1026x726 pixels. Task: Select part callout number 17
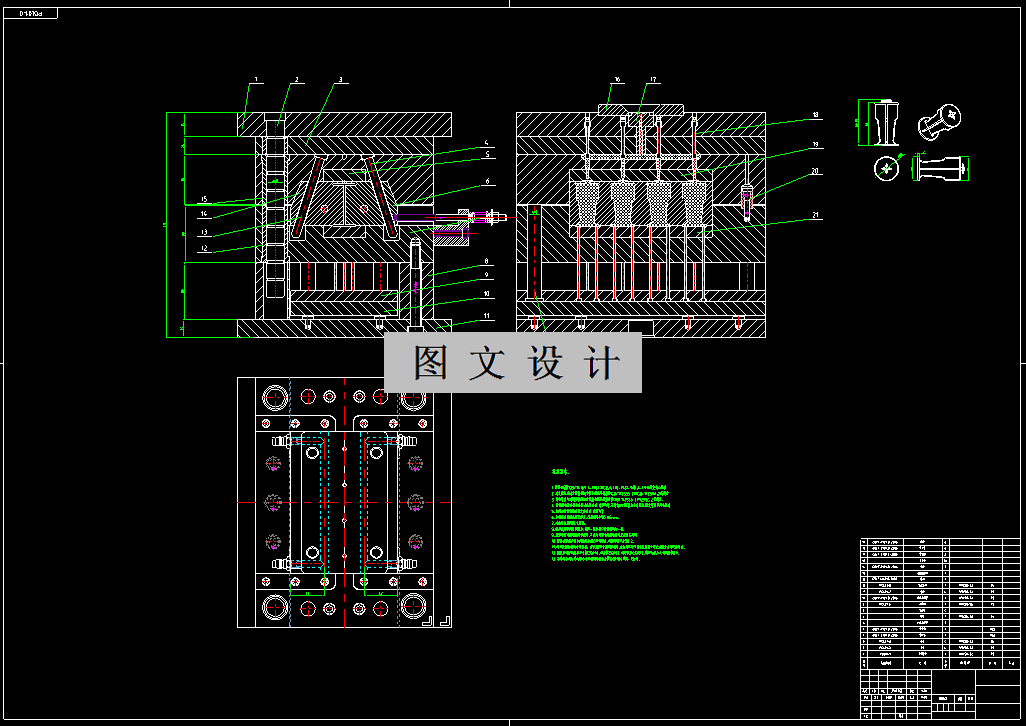pos(653,80)
